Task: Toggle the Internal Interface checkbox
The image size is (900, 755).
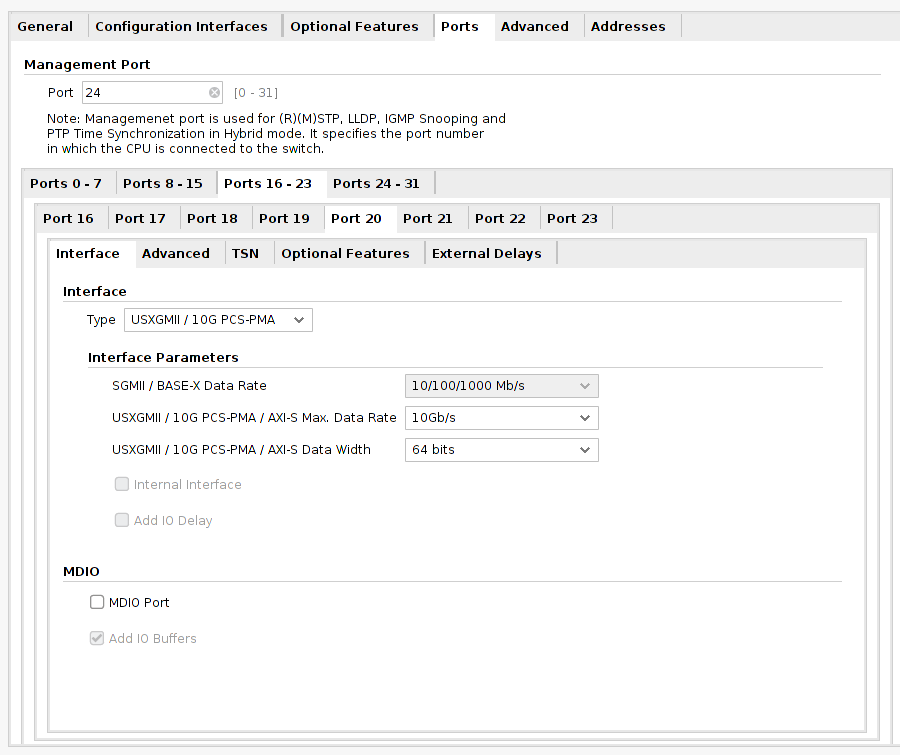Action: (122, 484)
